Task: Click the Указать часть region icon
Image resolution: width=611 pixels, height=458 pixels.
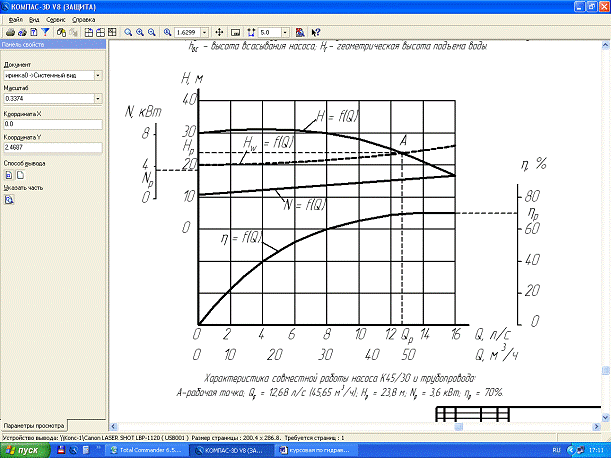Action: coord(8,199)
